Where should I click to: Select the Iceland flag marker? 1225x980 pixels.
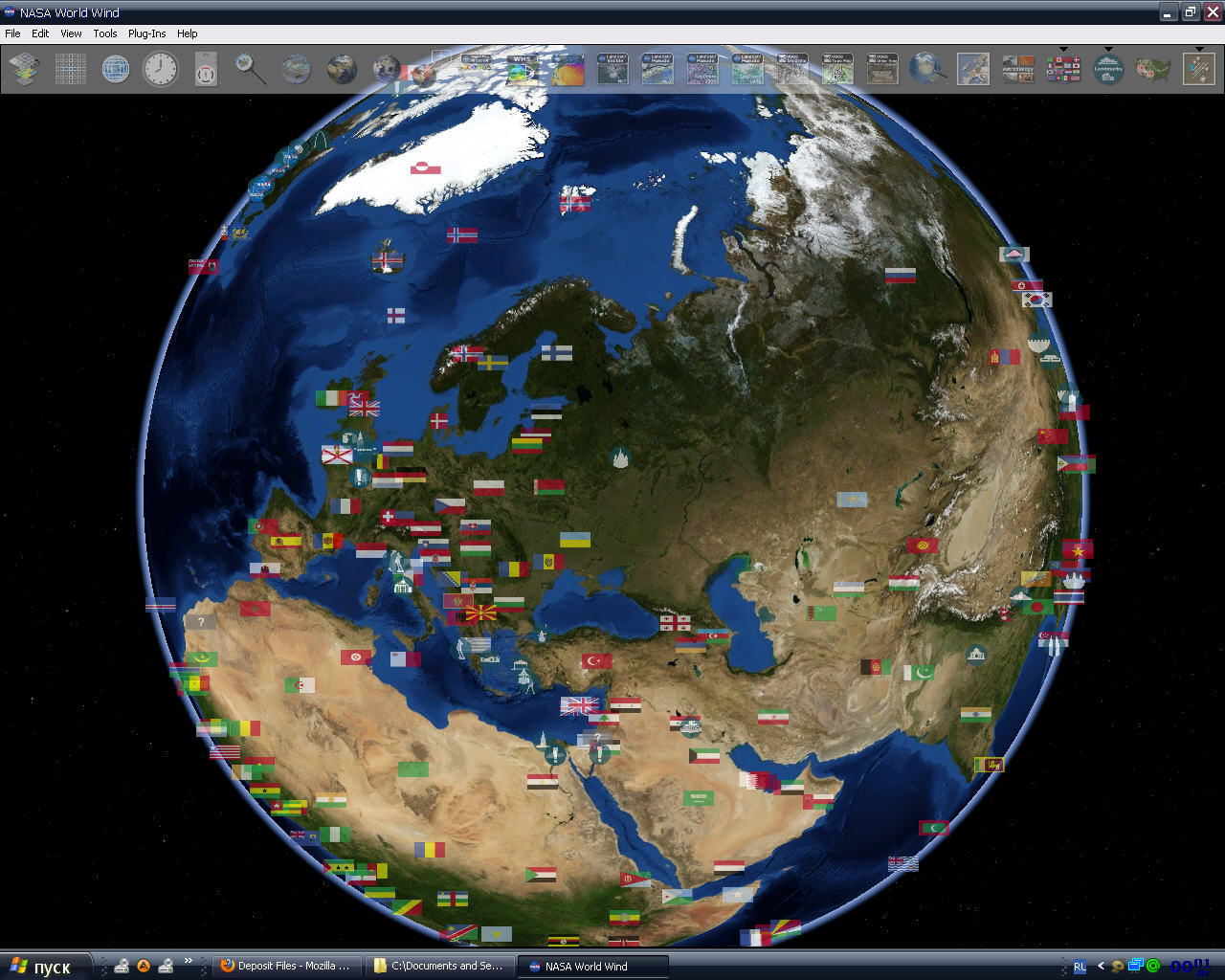click(388, 260)
